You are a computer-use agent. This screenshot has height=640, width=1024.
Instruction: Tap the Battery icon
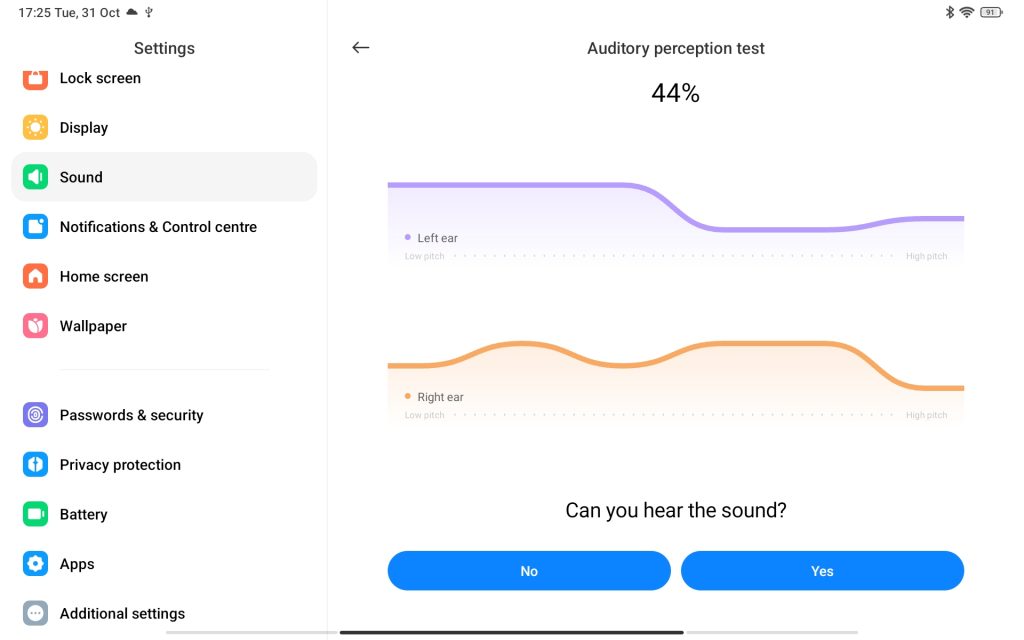point(36,514)
